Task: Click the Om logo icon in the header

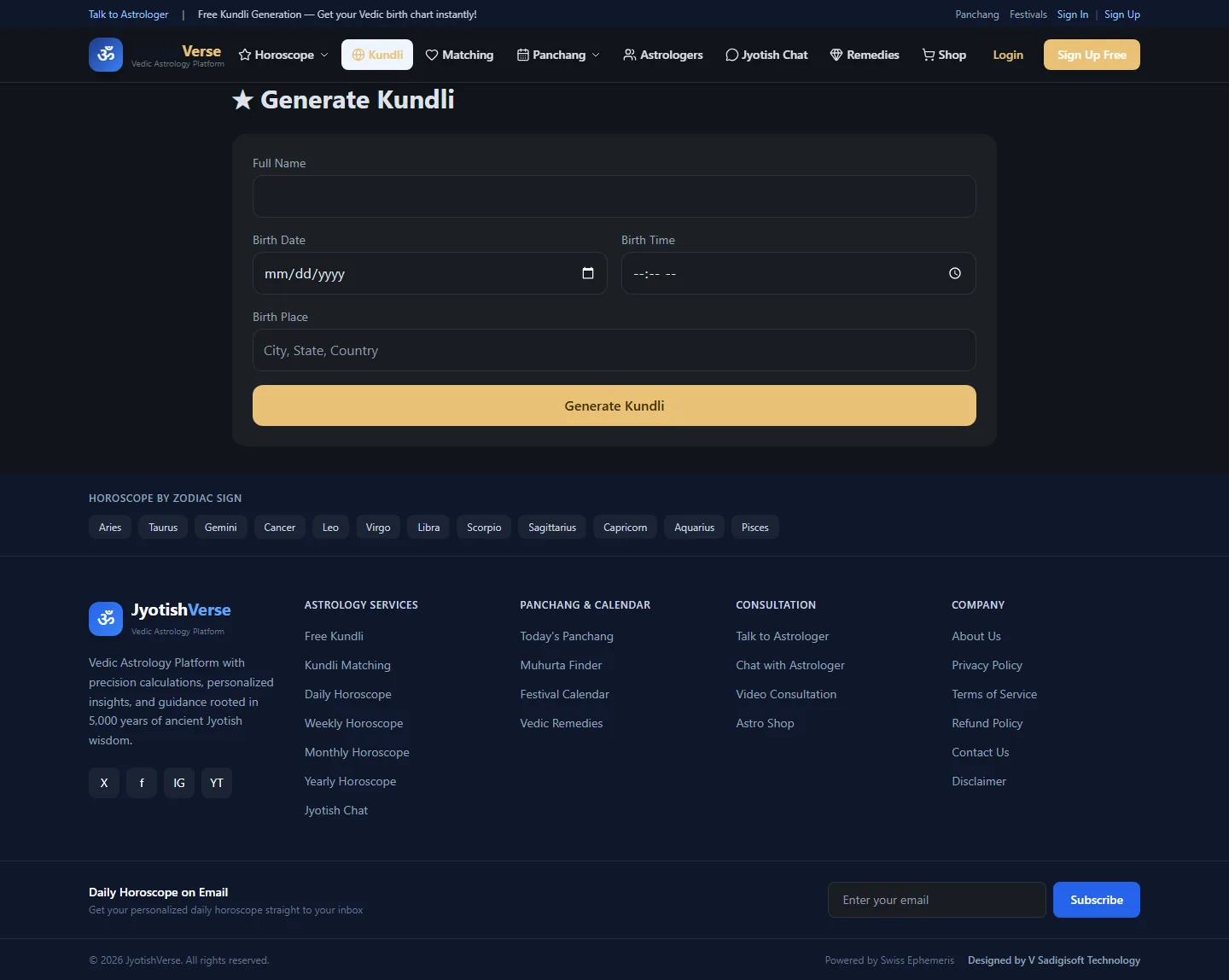Action: coord(106,55)
